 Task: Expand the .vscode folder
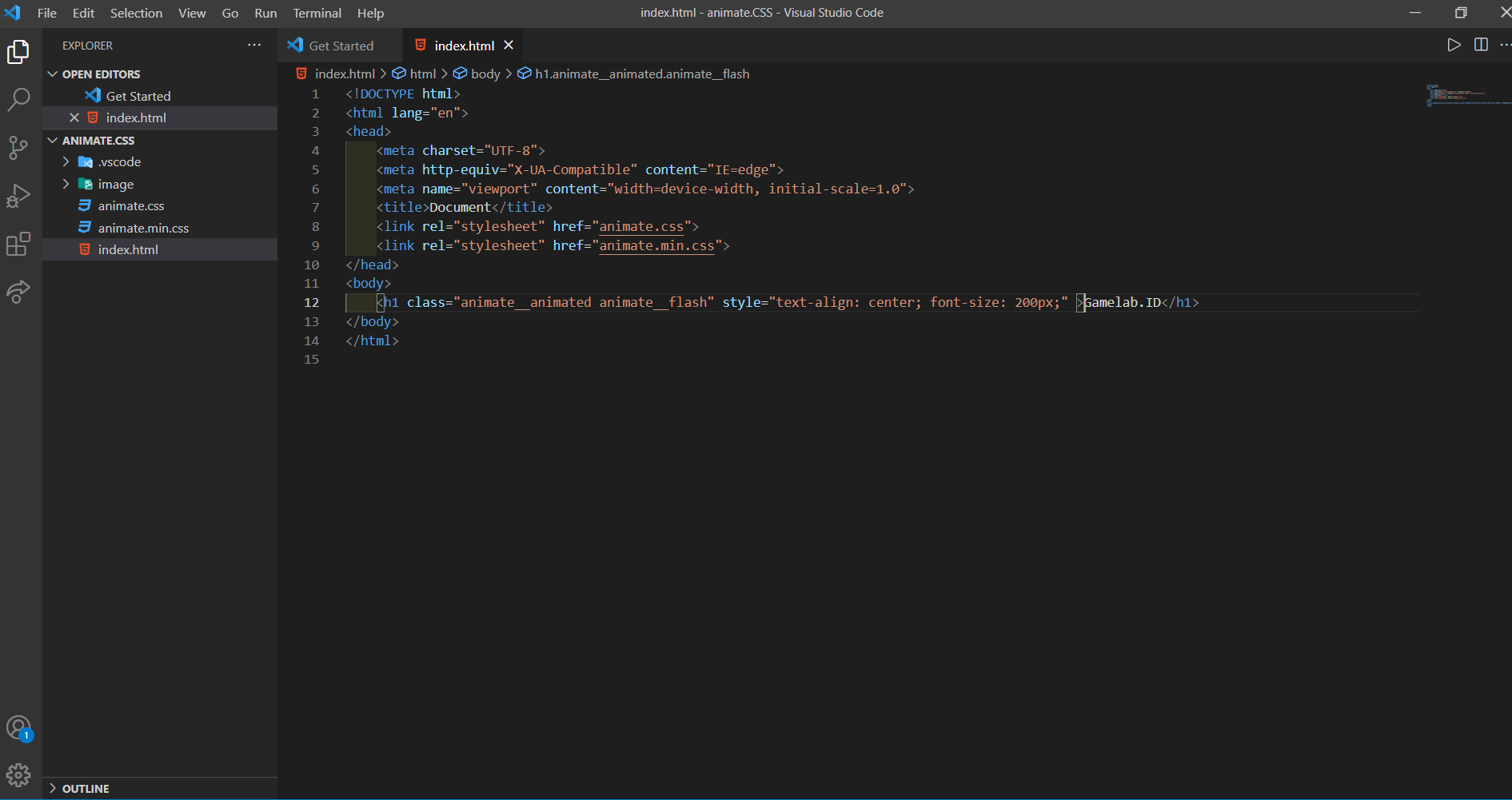pos(66,161)
